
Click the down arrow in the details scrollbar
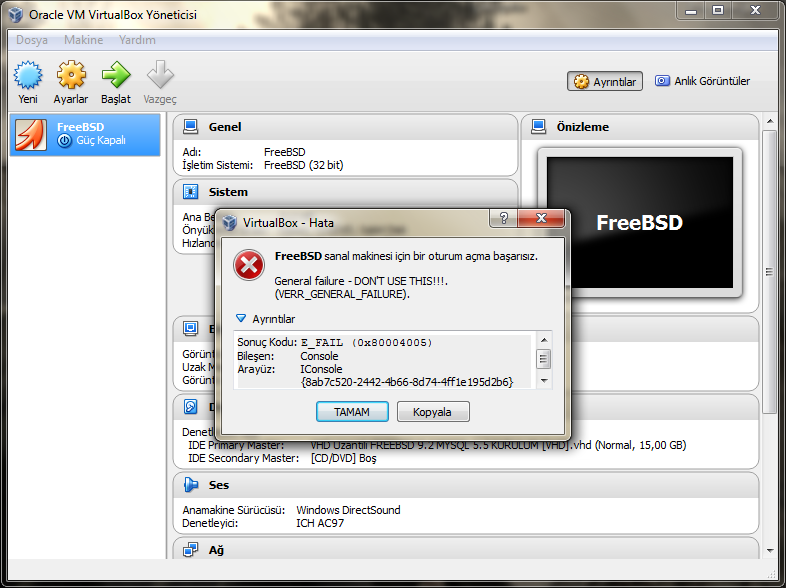(x=544, y=380)
